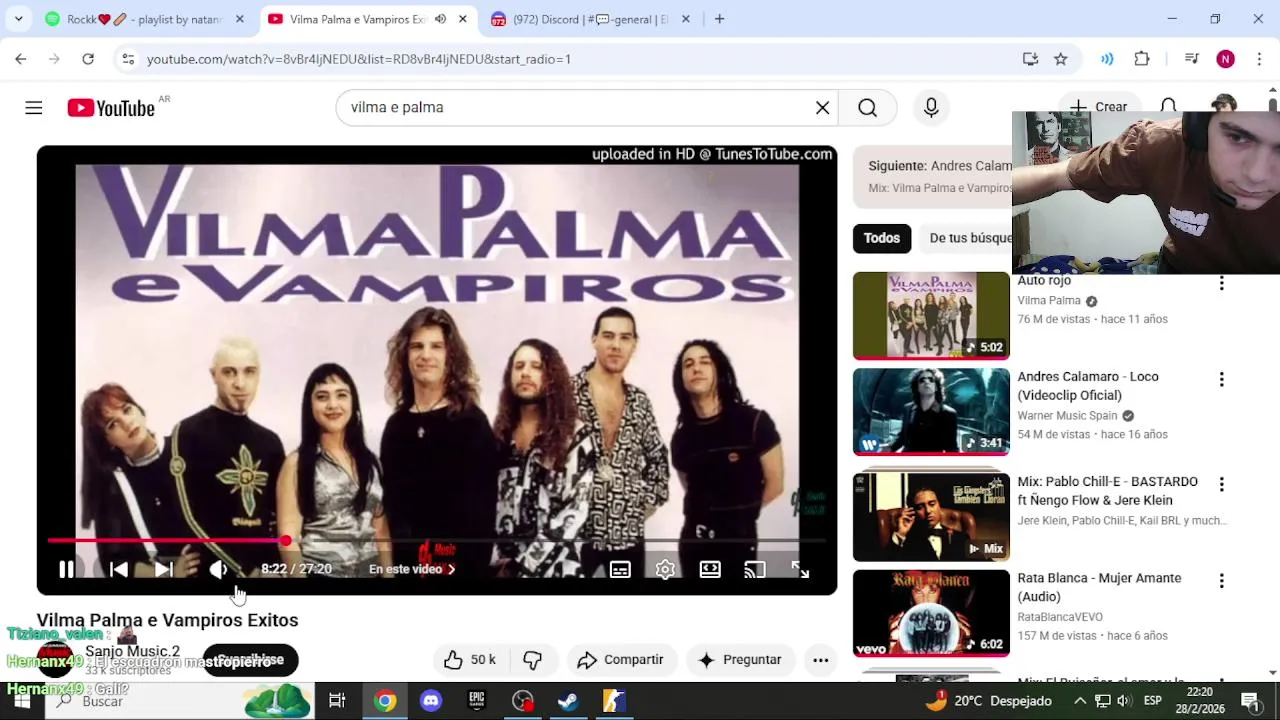Switch to the Discord #general browser tab
The height and width of the screenshot is (720, 1280).
click(589, 19)
